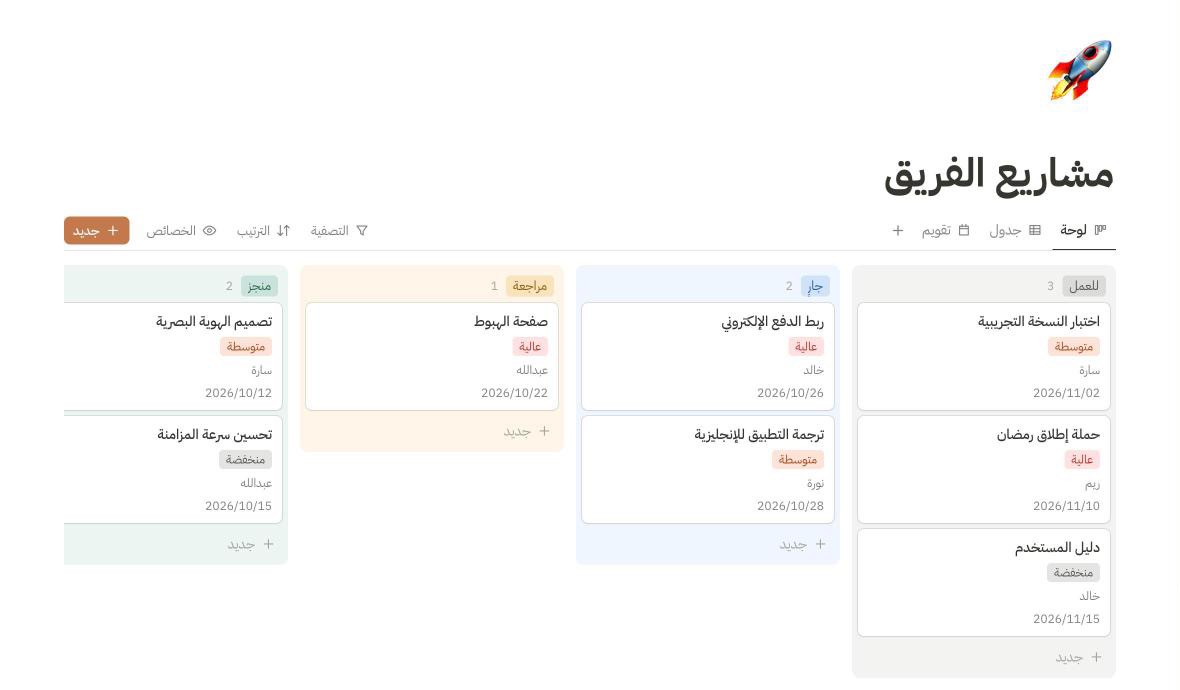This screenshot has width=1180, height=690.
Task: Add a new view with the plus icon
Action: 898,230
